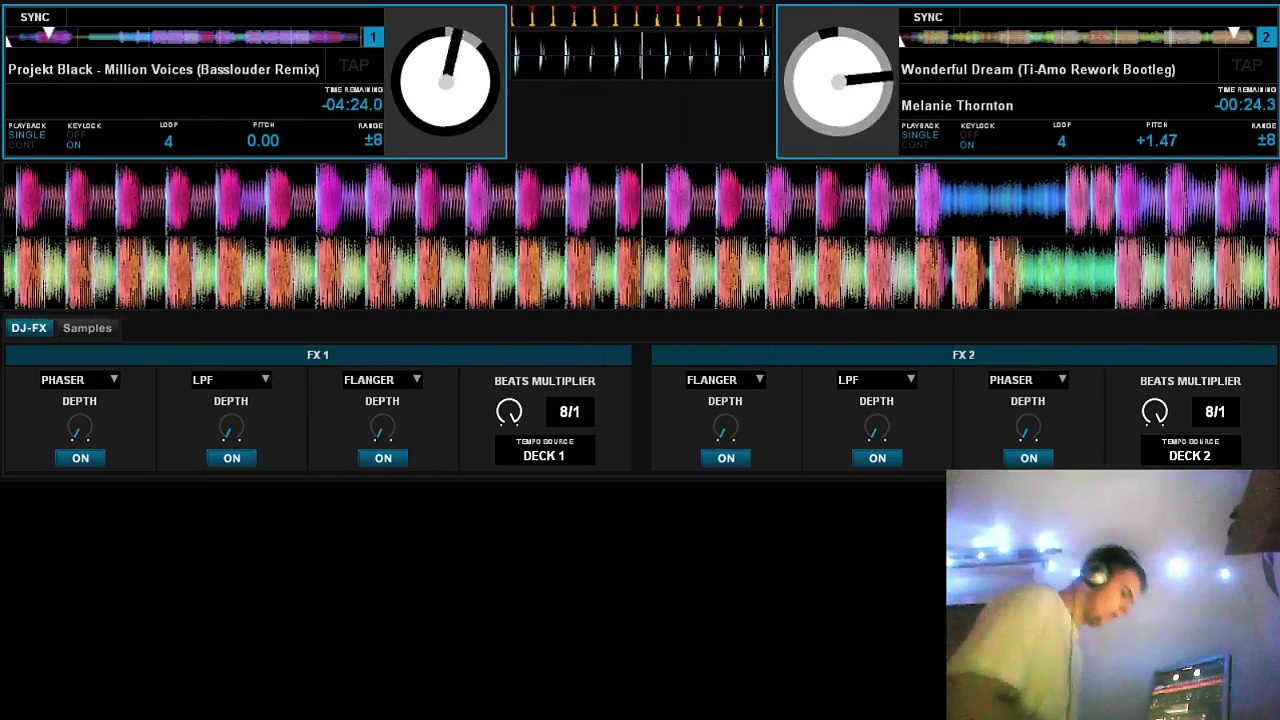This screenshot has width=1280, height=720.
Task: Click the deck number 2 badge
Action: pos(1266,38)
